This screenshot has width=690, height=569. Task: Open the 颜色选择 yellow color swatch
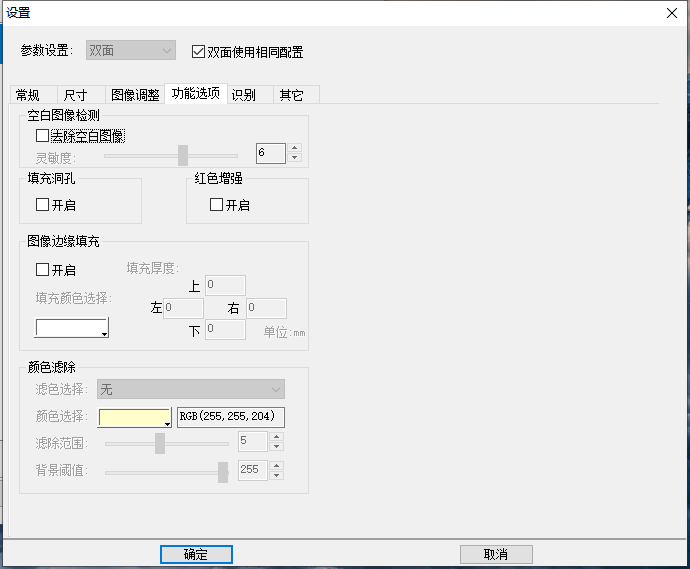click(135, 417)
